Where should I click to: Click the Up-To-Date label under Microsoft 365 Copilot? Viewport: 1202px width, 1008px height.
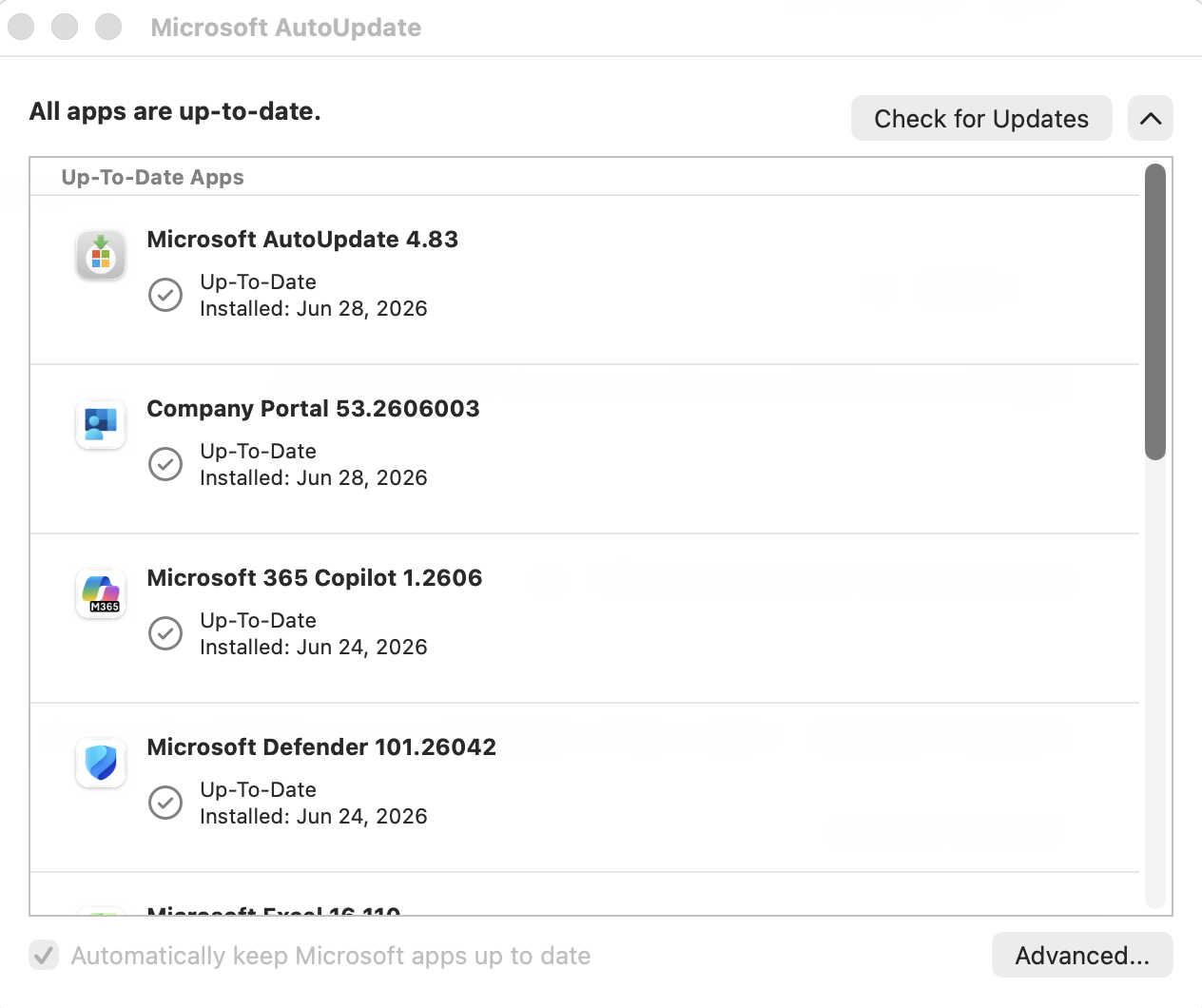258,620
